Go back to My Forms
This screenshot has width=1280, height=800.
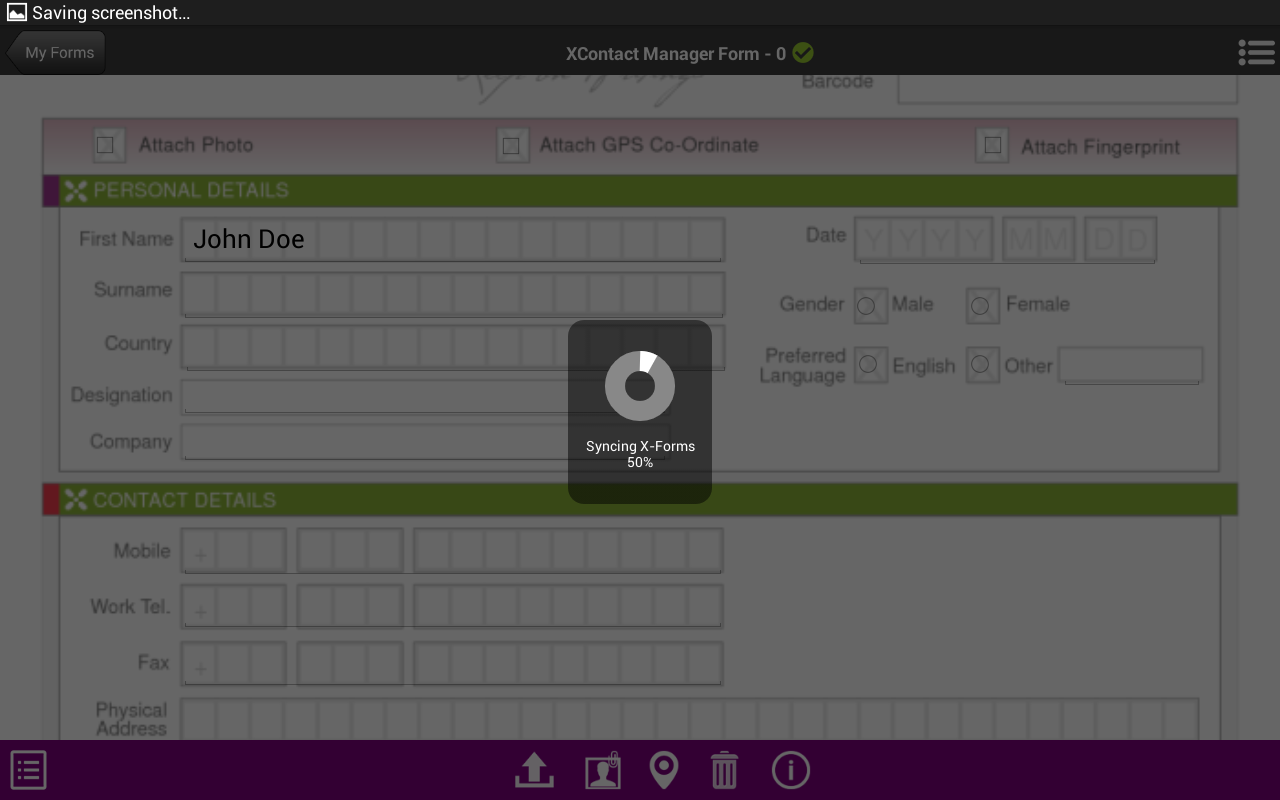pyautogui.click(x=56, y=52)
